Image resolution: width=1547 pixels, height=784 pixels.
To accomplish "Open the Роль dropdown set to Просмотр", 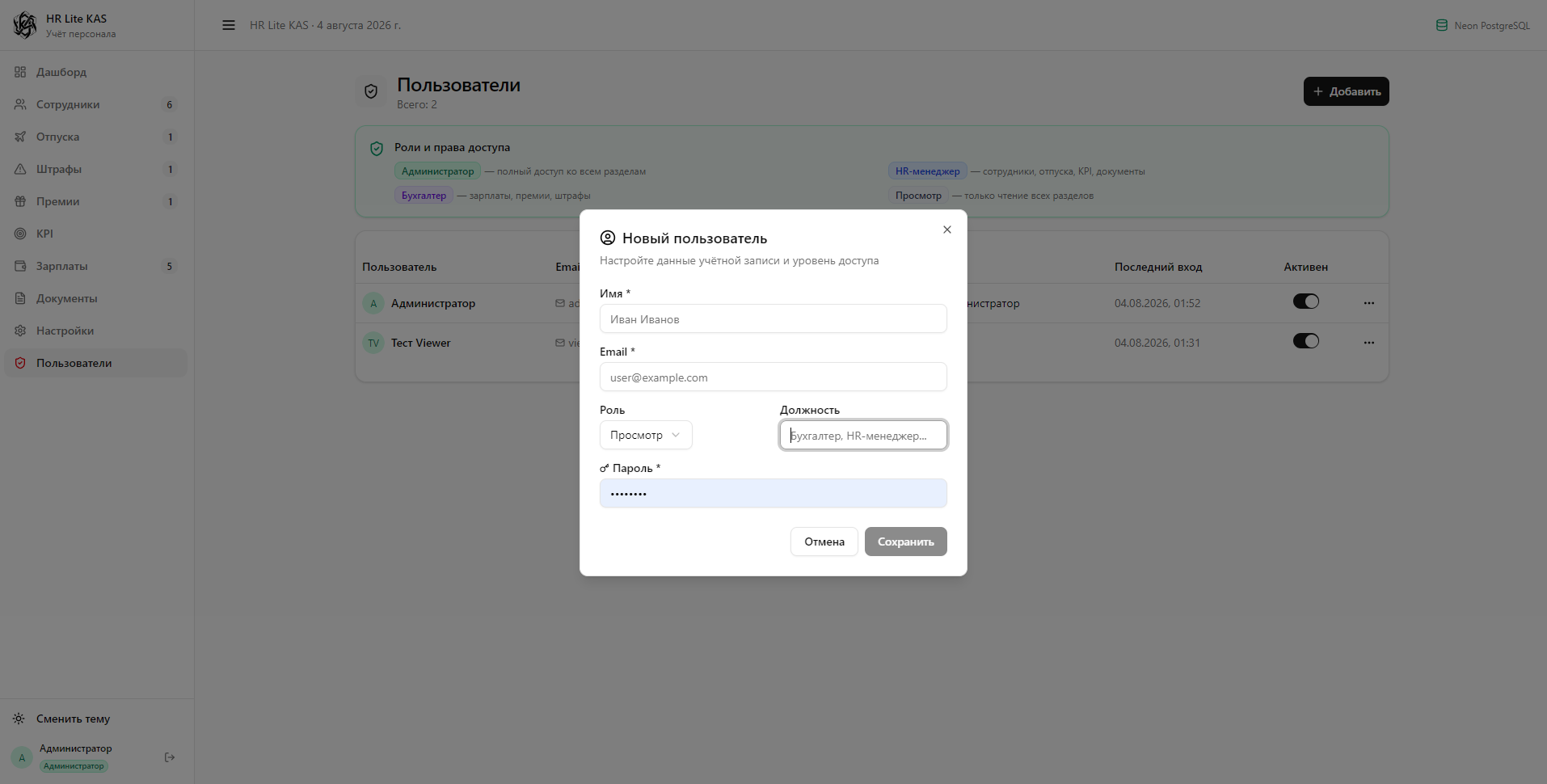I will [x=646, y=435].
